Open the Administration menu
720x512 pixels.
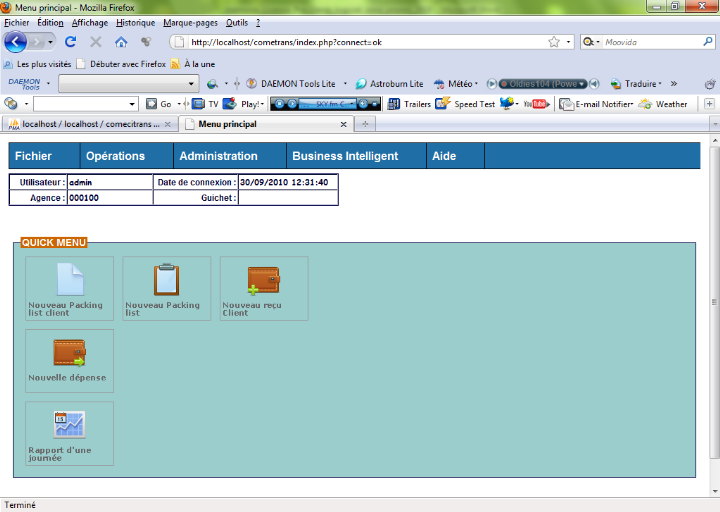click(230, 156)
